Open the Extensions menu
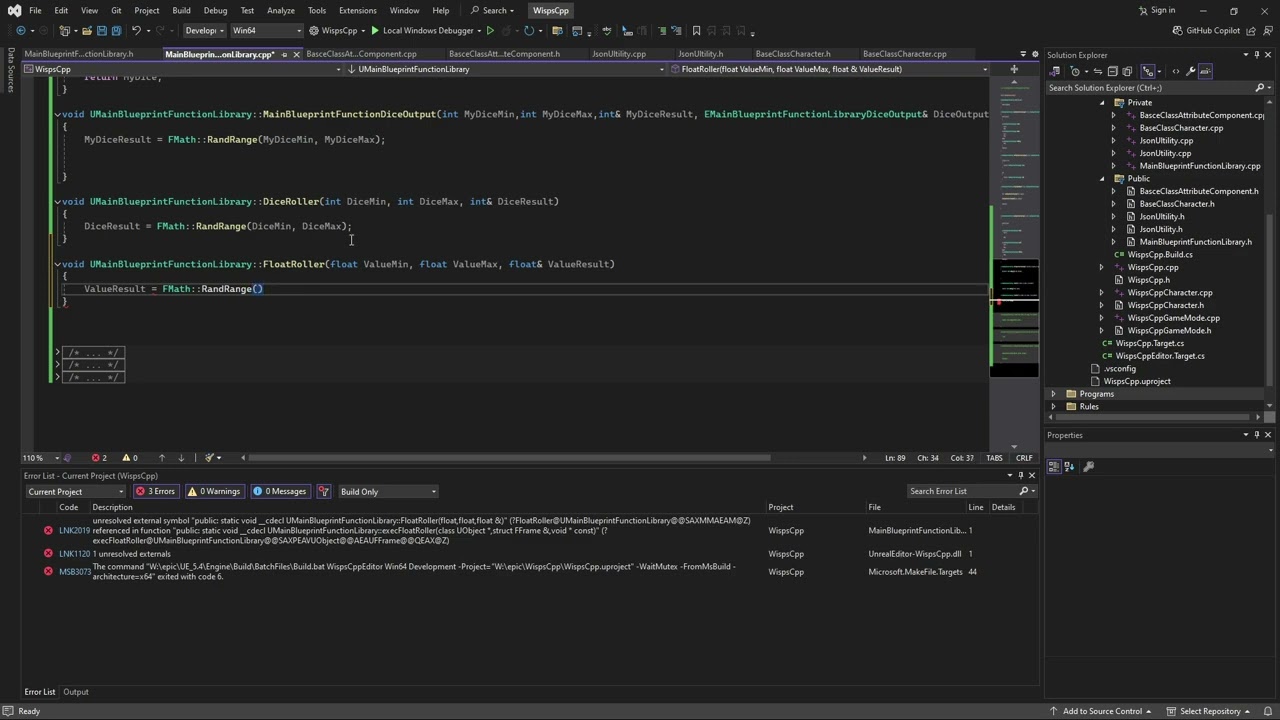The image size is (1280, 720). [x=357, y=10]
